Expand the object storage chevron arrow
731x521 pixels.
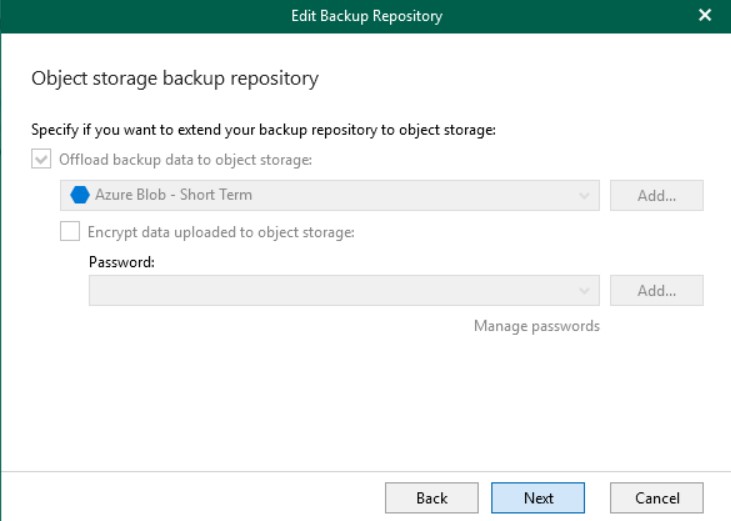pos(584,196)
